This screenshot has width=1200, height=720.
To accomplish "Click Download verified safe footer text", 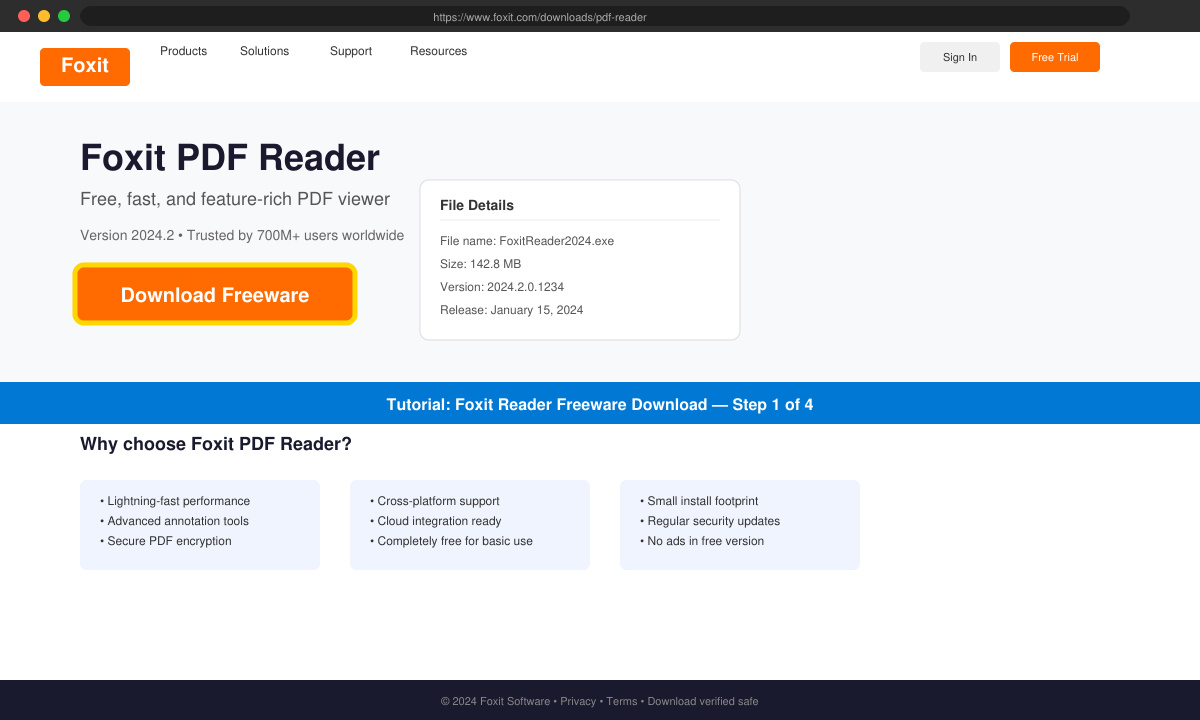I will click(x=703, y=701).
